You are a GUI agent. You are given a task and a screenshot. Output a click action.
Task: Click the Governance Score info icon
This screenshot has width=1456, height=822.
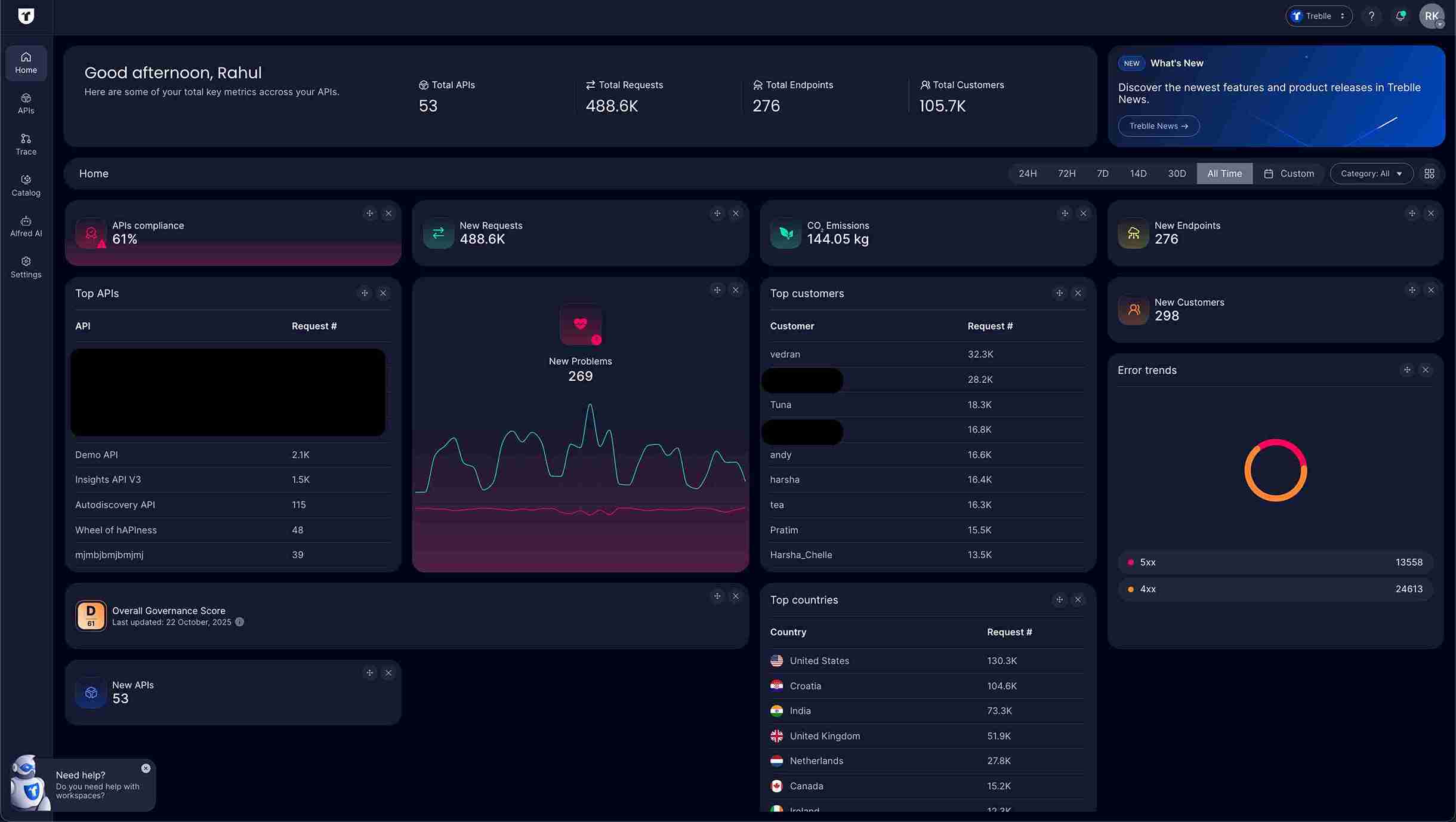point(239,622)
